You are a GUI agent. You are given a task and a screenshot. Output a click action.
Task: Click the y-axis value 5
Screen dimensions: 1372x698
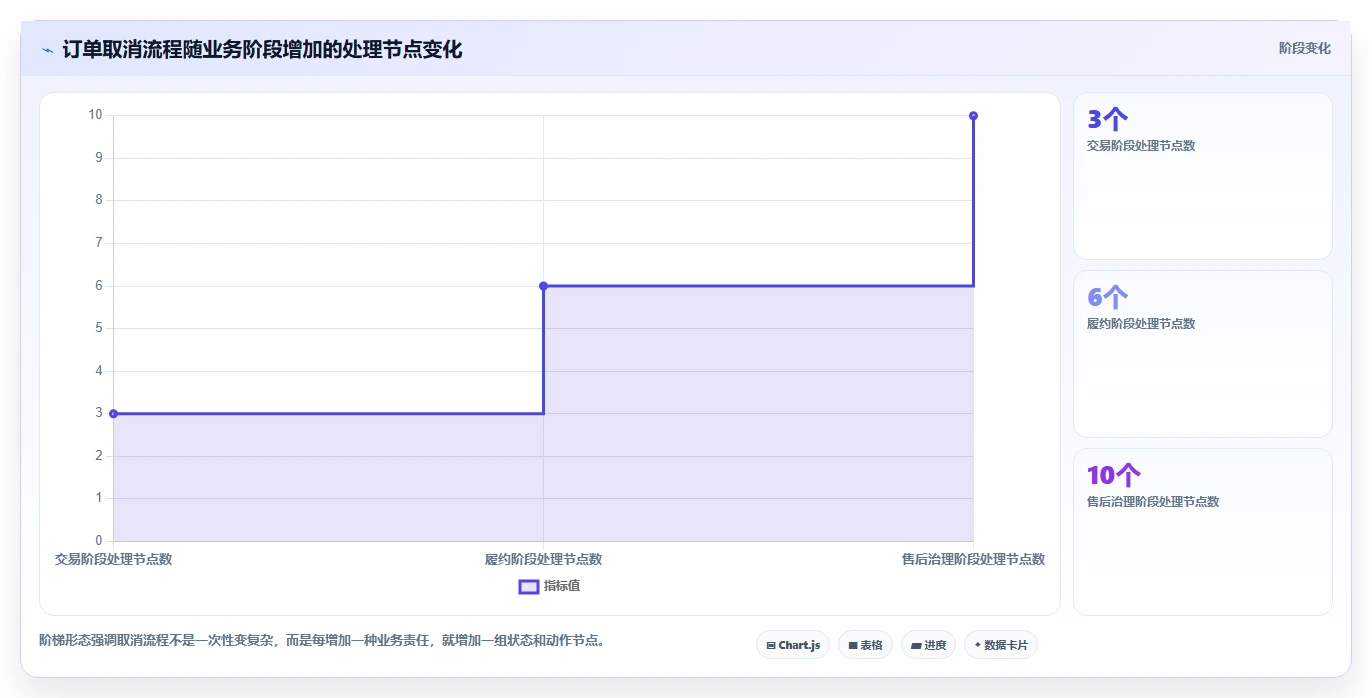[x=98, y=328]
